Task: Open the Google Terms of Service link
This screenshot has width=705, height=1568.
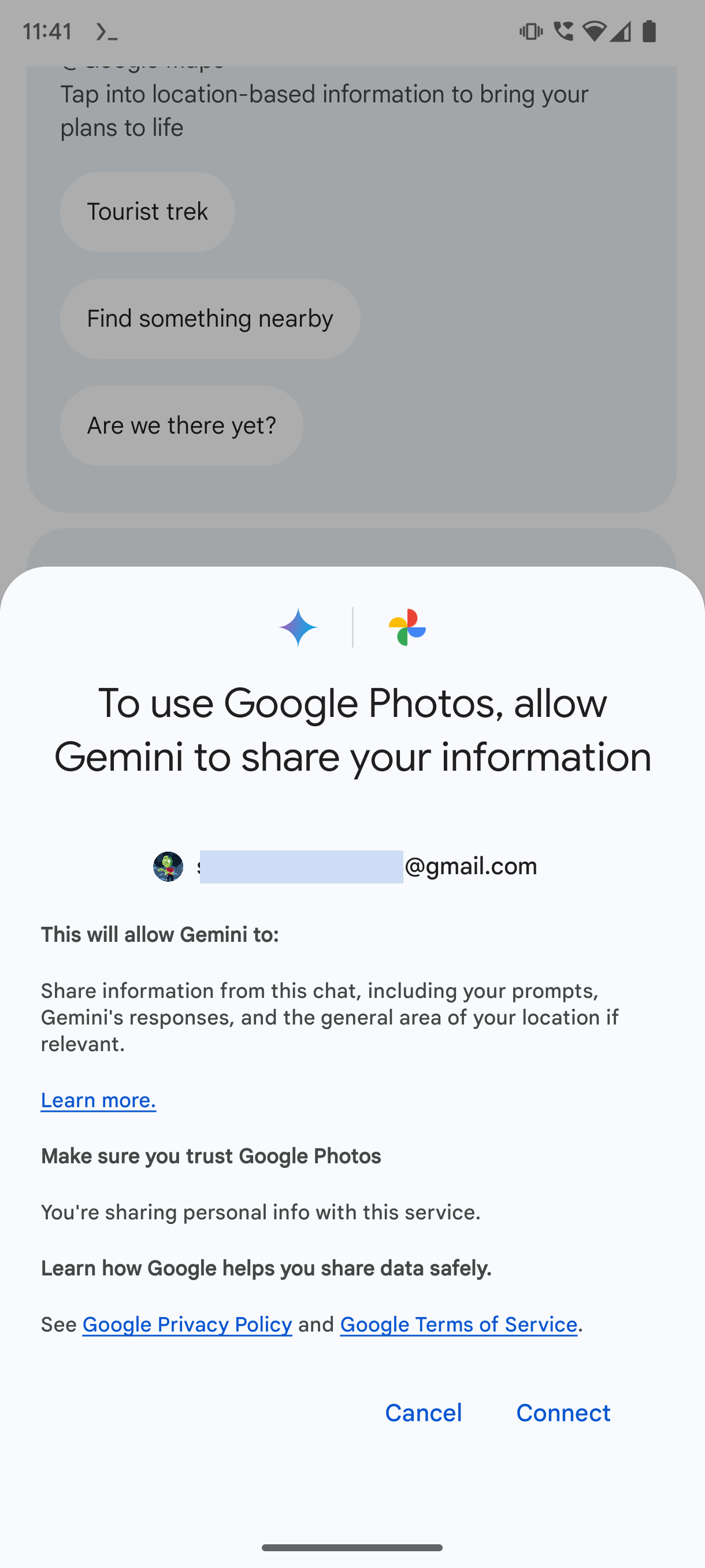Action: tap(459, 1324)
